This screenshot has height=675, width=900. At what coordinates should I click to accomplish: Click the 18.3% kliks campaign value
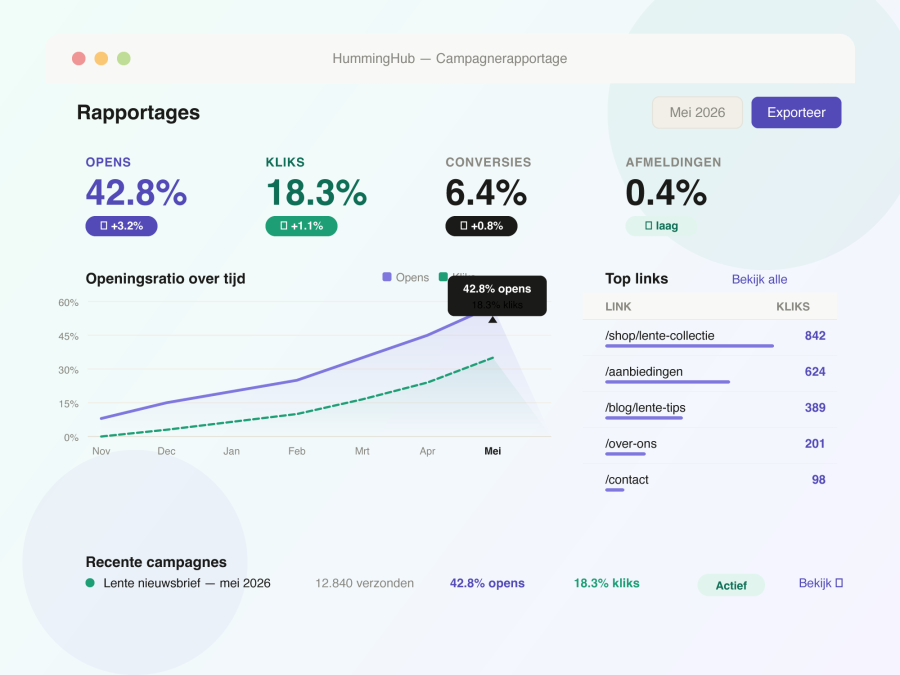tap(607, 583)
